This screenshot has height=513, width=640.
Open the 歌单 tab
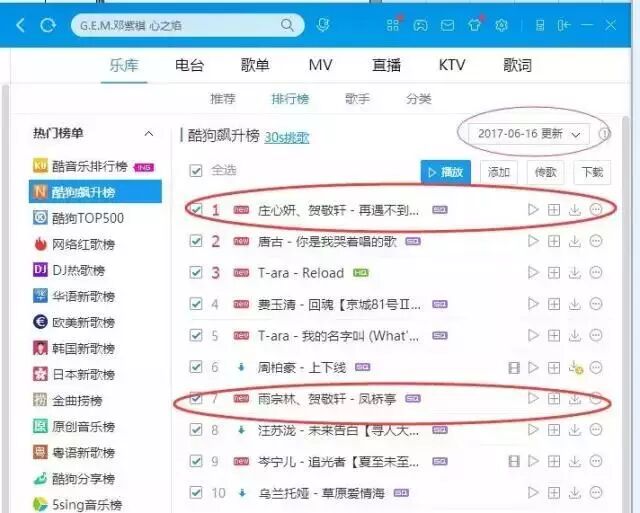pyautogui.click(x=255, y=65)
